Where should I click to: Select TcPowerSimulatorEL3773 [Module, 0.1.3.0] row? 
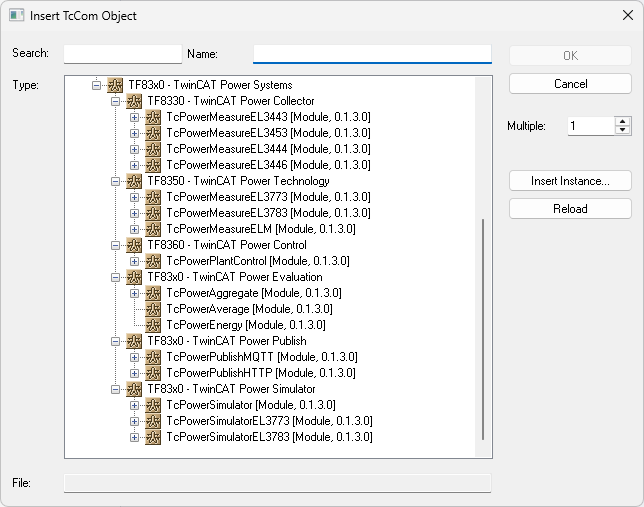[269, 422]
